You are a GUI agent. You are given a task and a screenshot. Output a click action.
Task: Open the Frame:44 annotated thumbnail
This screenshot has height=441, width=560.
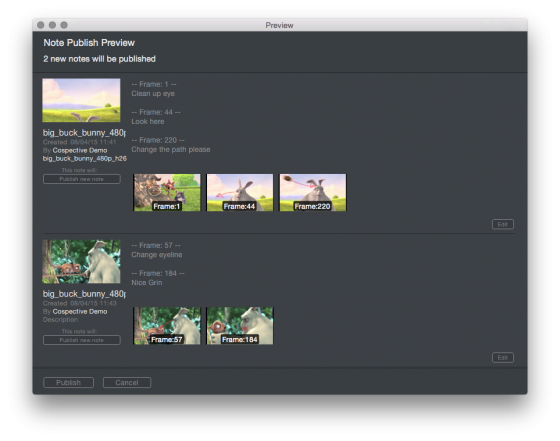(240, 192)
